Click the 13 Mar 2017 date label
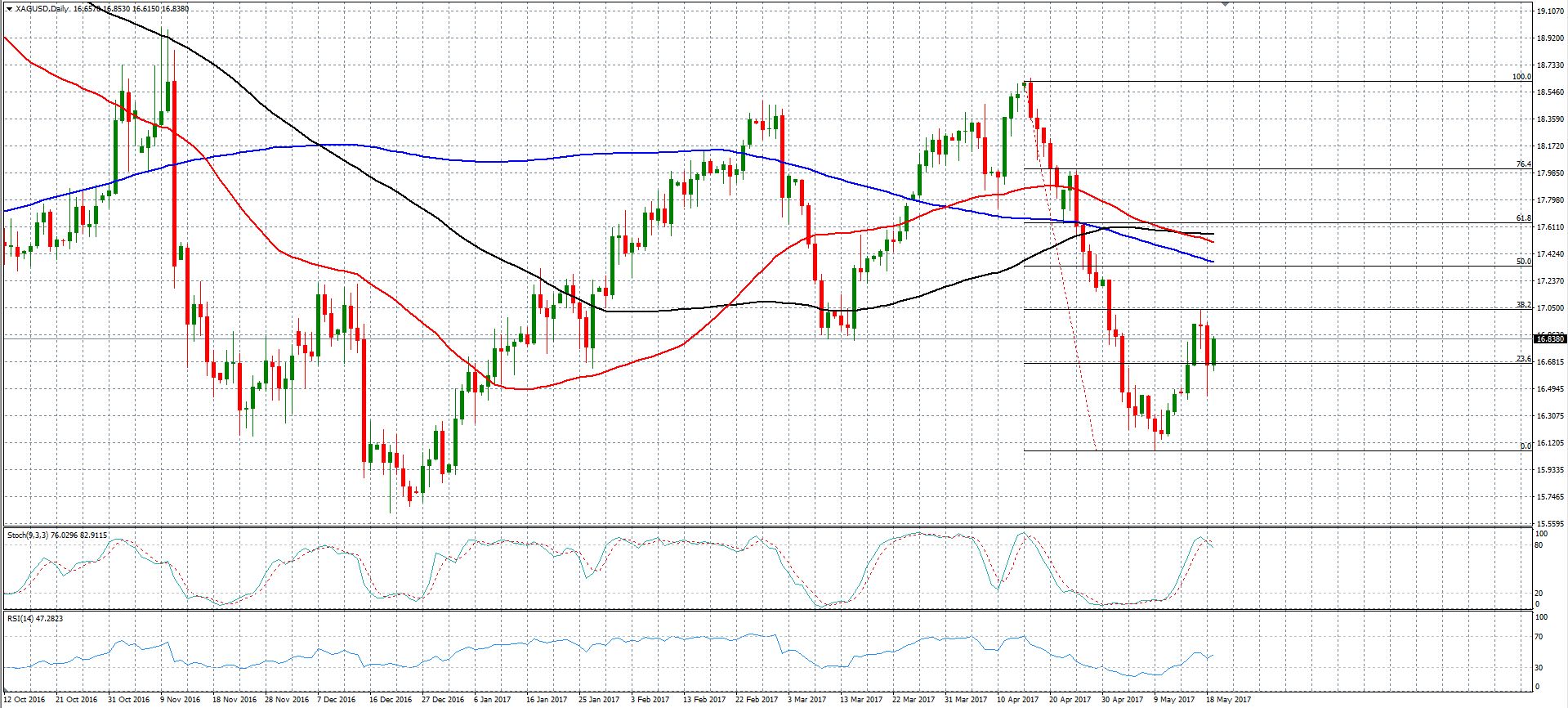This screenshot has height=708, width=1568. [860, 700]
